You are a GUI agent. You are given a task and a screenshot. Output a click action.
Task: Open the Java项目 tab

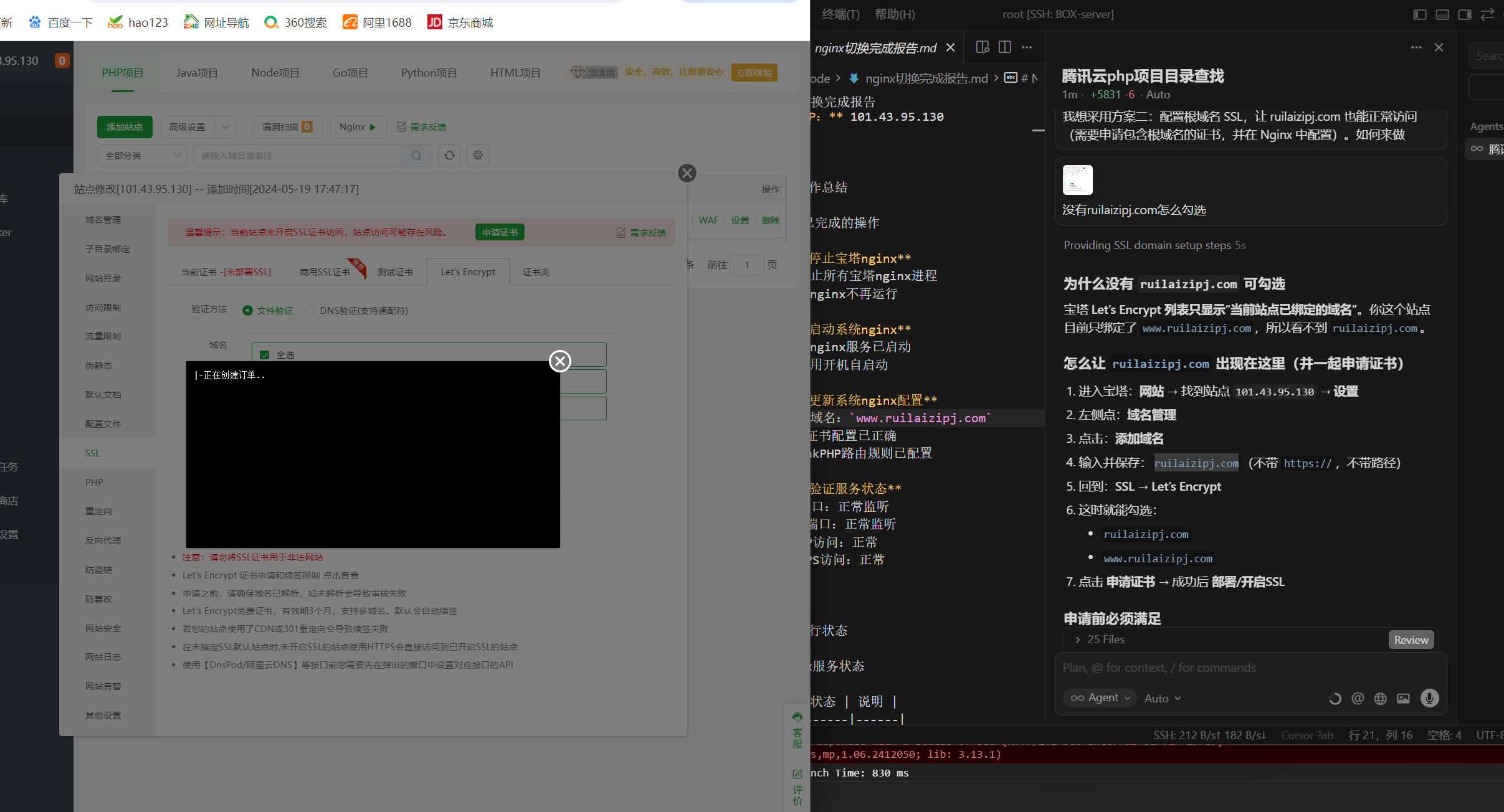(x=197, y=73)
